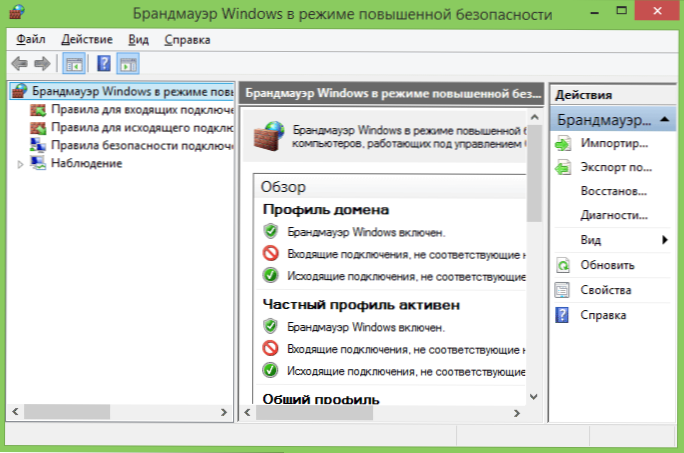Click Брандмауэр Windows включен under Частный профиль

[x=366, y=327]
